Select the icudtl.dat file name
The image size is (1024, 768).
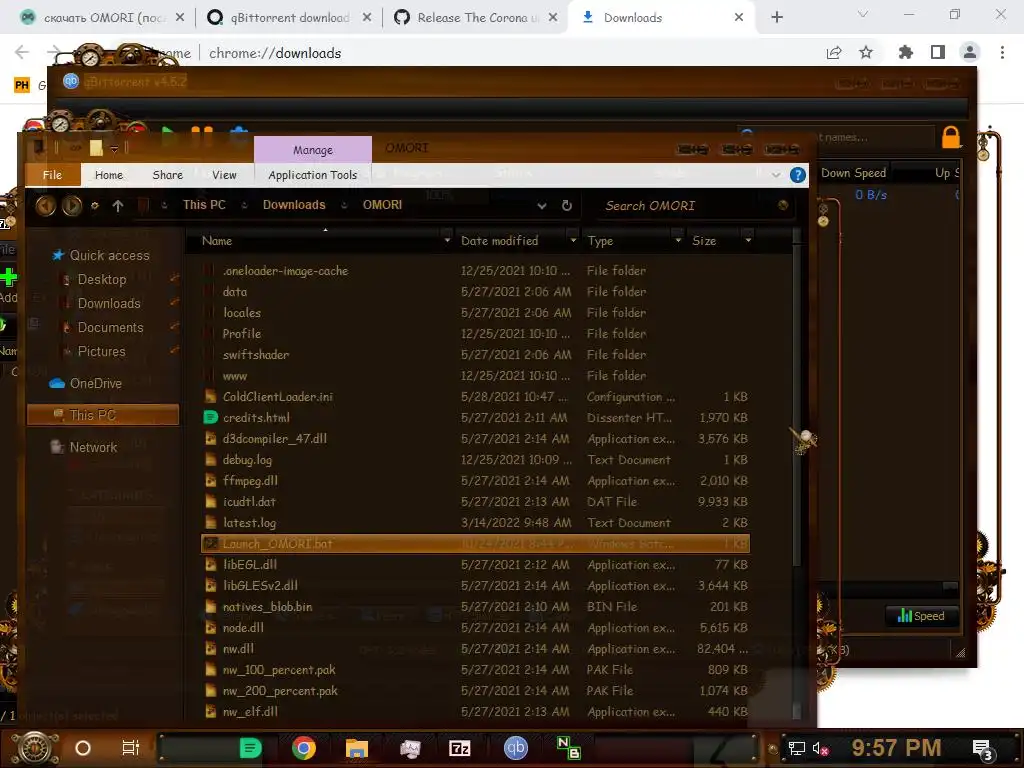click(249, 502)
